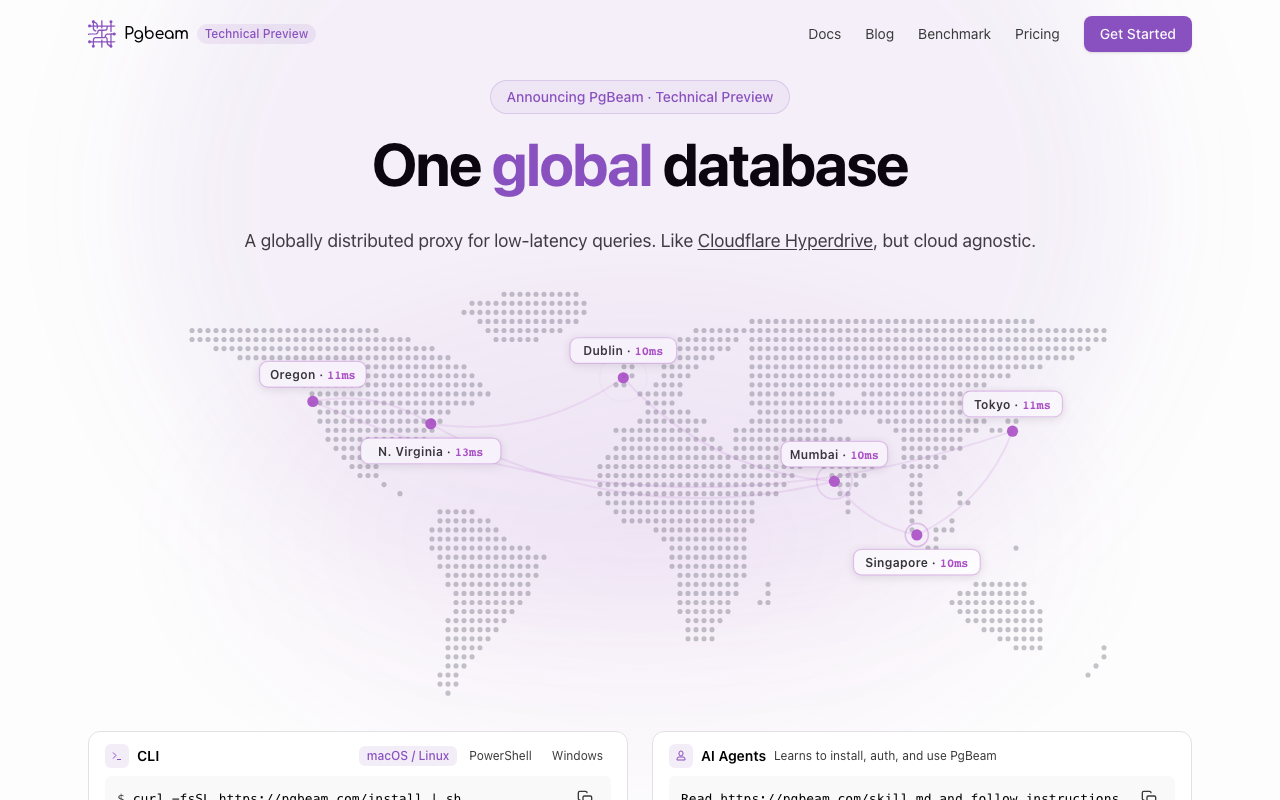This screenshot has height=800, width=1280.
Task: Click the Mumbai map node dot
Action: tap(834, 481)
